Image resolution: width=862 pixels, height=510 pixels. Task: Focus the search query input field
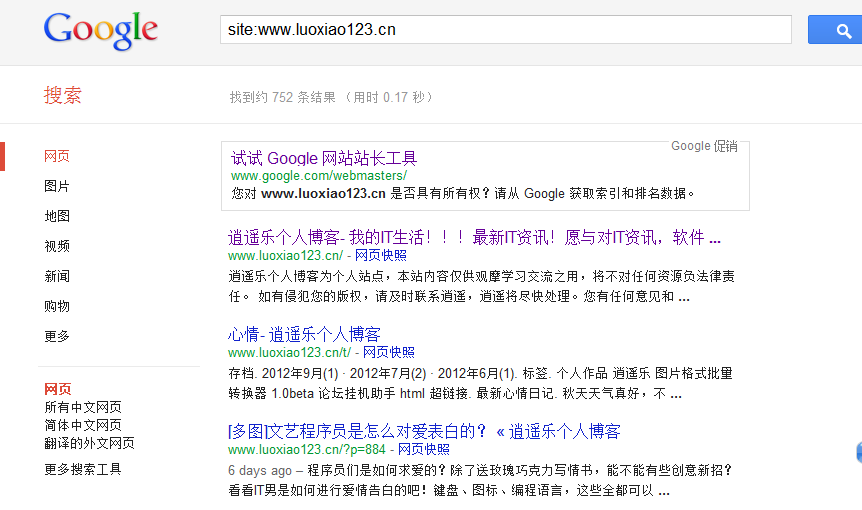506,30
